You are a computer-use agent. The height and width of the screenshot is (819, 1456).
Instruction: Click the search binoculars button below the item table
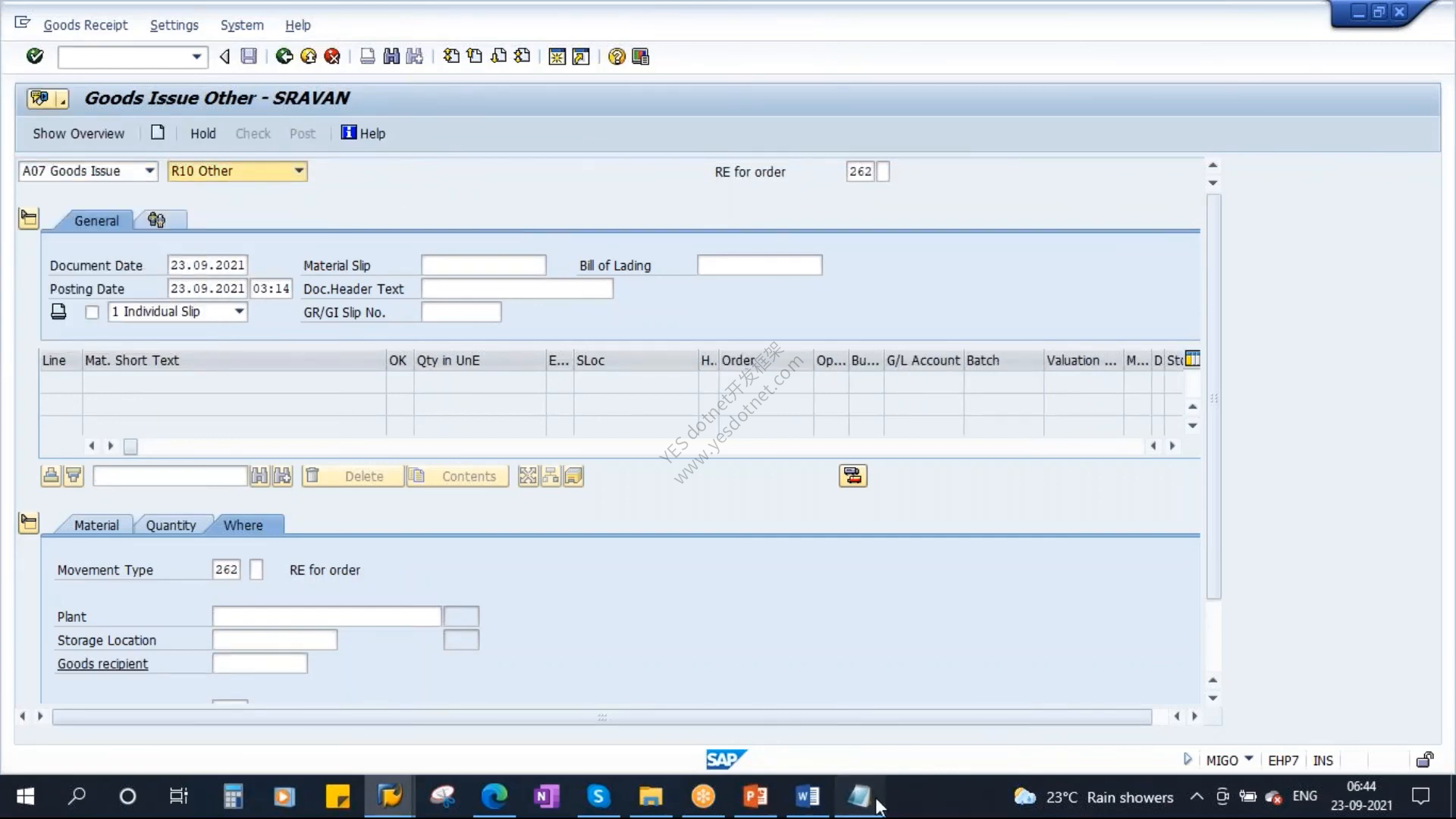259,476
